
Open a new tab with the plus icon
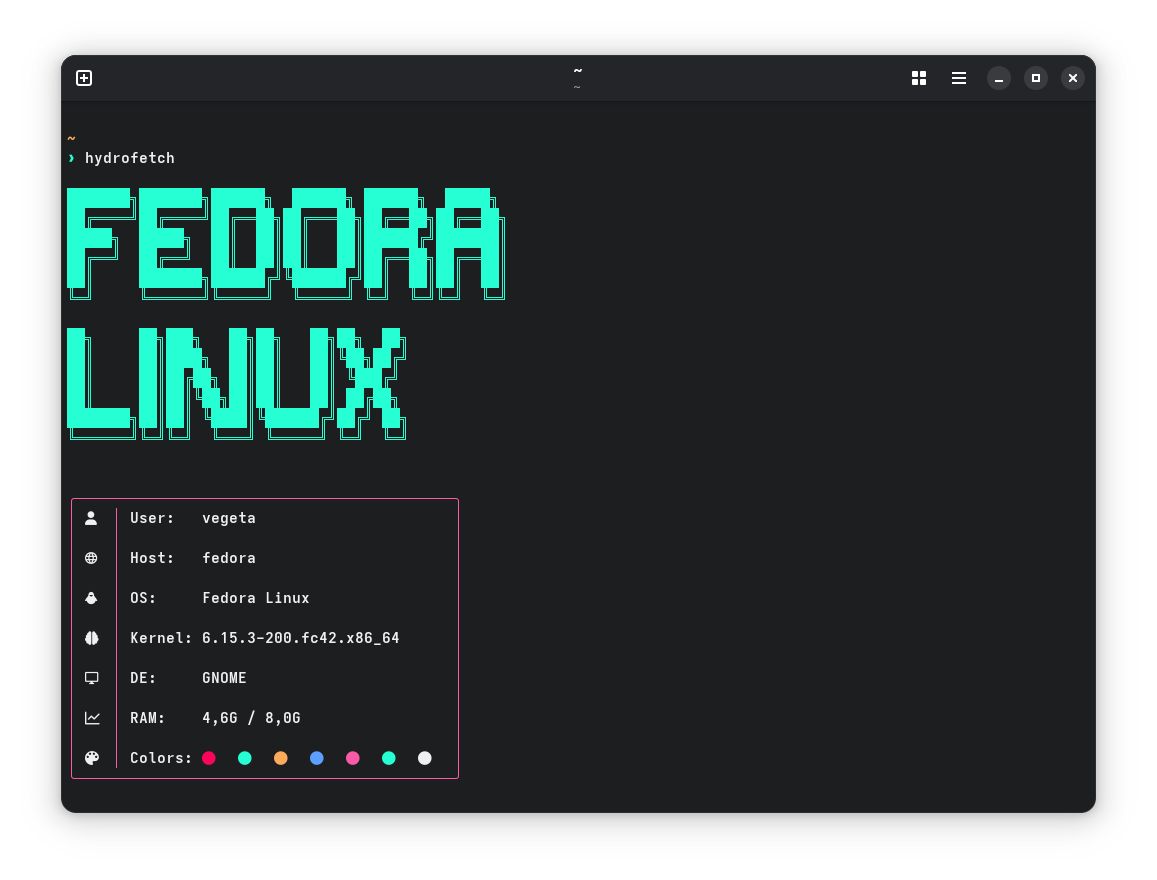click(84, 78)
